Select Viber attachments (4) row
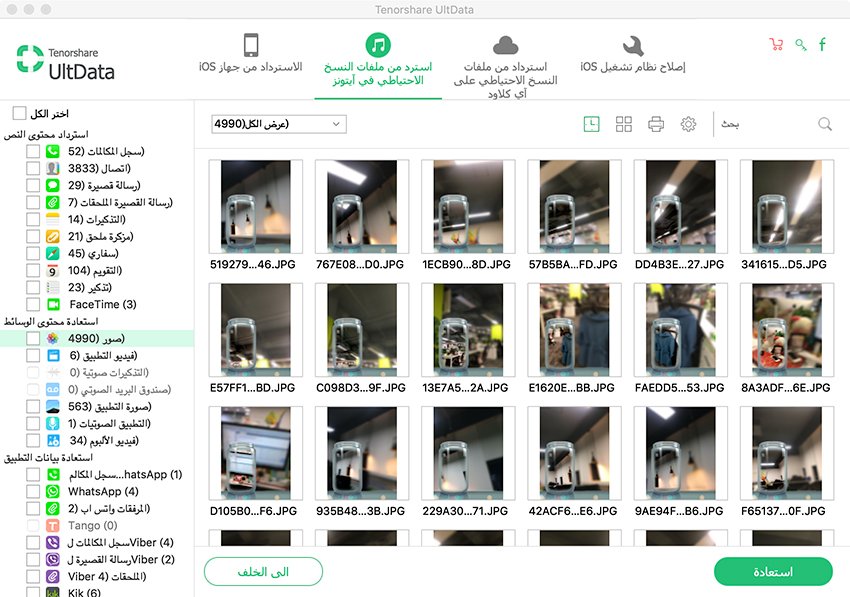The width and height of the screenshot is (850, 597). pos(96,576)
